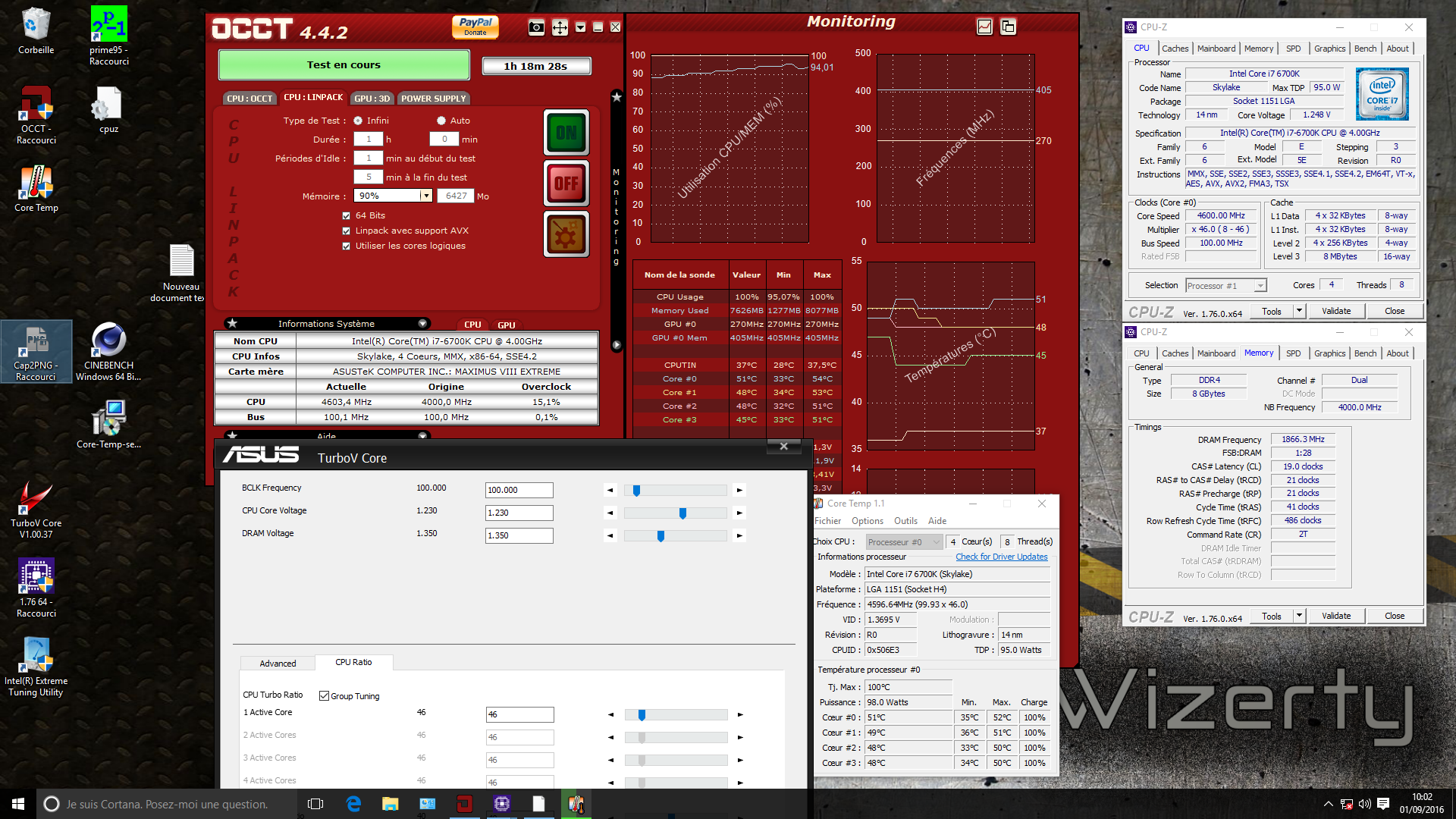Uncheck the Group Tuning checkbox
1456x819 pixels.
[324, 696]
